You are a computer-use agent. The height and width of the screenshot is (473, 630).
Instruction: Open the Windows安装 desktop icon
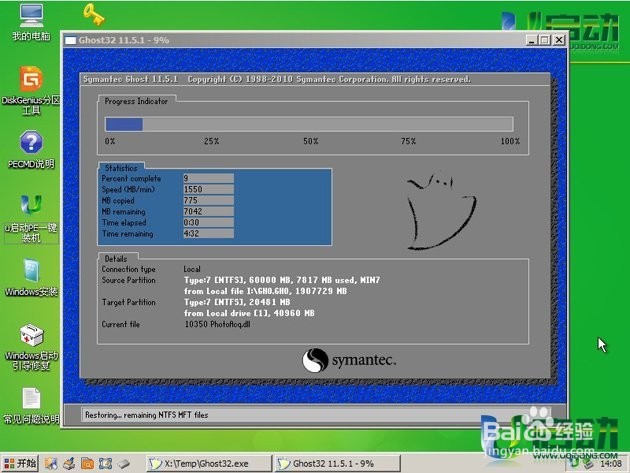click(x=31, y=278)
